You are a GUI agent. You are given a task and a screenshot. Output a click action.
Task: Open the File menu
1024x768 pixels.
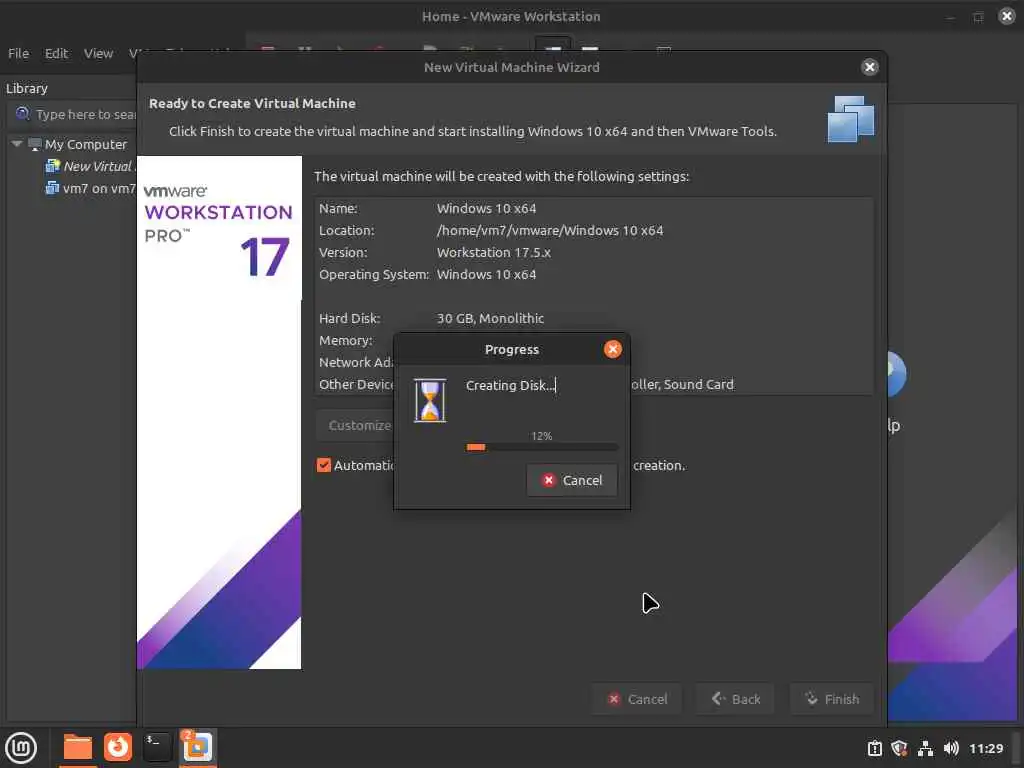tap(18, 54)
